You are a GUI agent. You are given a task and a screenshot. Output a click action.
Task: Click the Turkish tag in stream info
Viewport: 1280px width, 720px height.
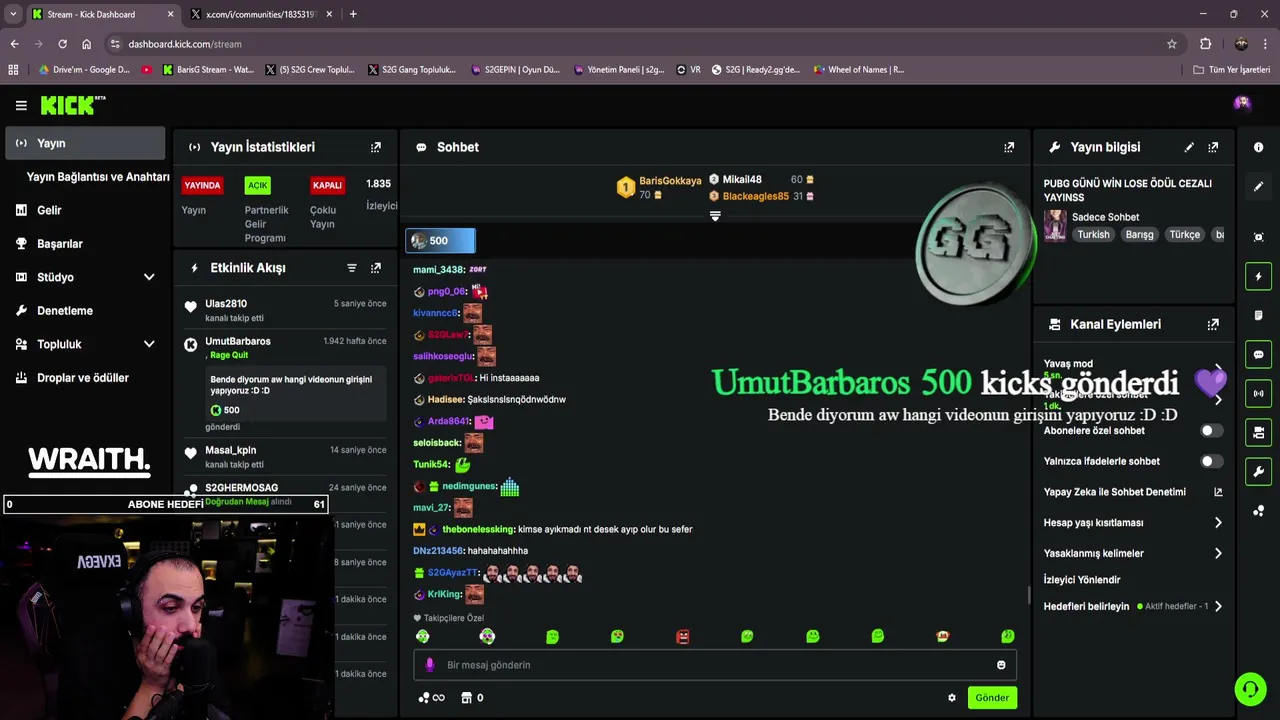(1093, 235)
